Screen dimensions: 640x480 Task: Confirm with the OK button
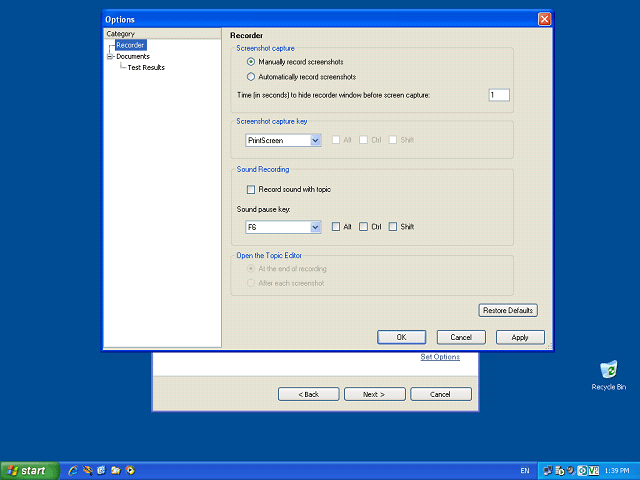point(401,337)
